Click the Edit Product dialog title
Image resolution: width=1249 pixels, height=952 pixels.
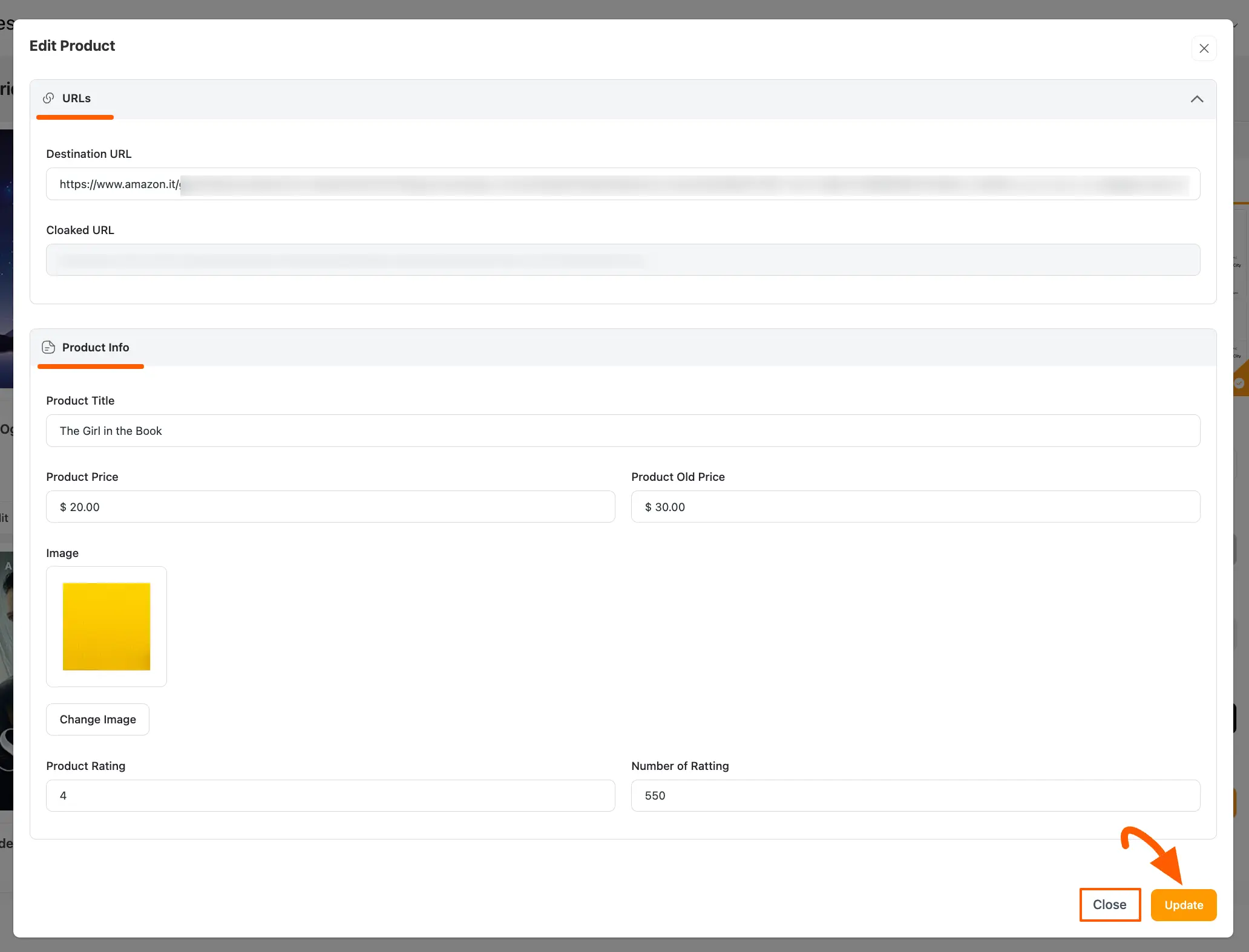pyautogui.click(x=72, y=46)
